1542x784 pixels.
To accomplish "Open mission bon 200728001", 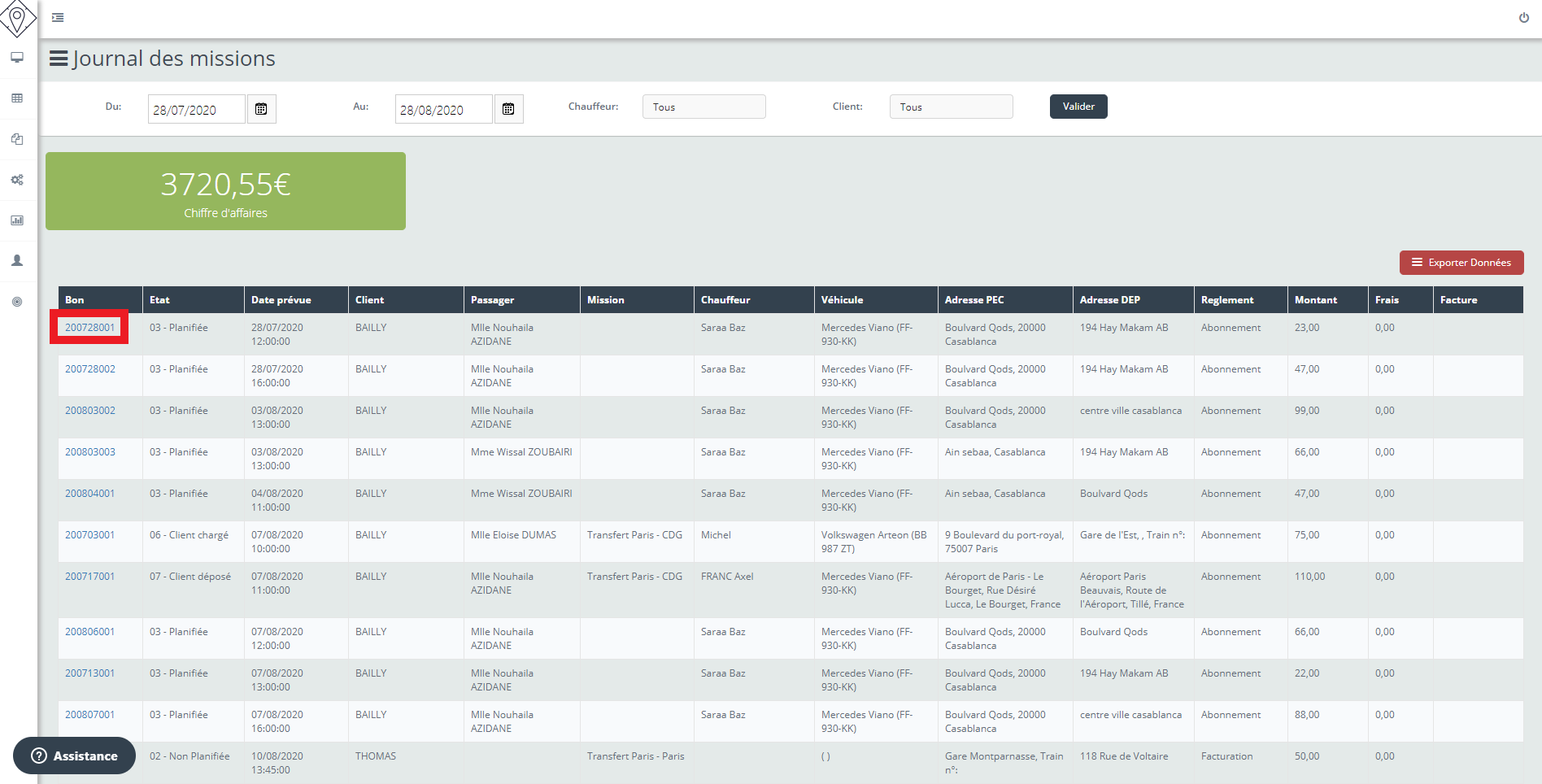I will [90, 328].
